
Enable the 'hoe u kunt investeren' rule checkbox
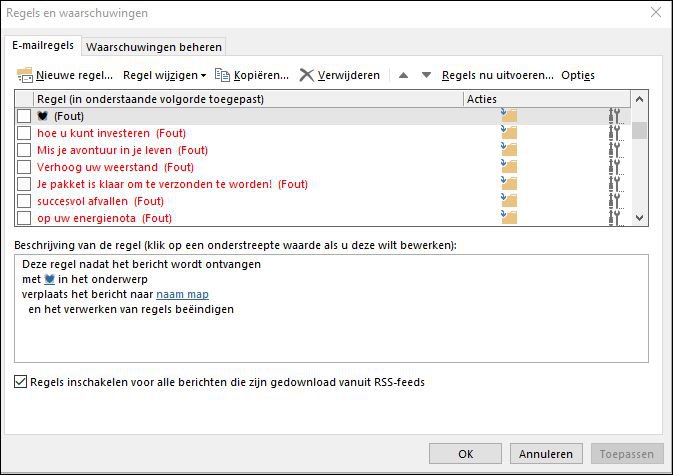point(24,133)
